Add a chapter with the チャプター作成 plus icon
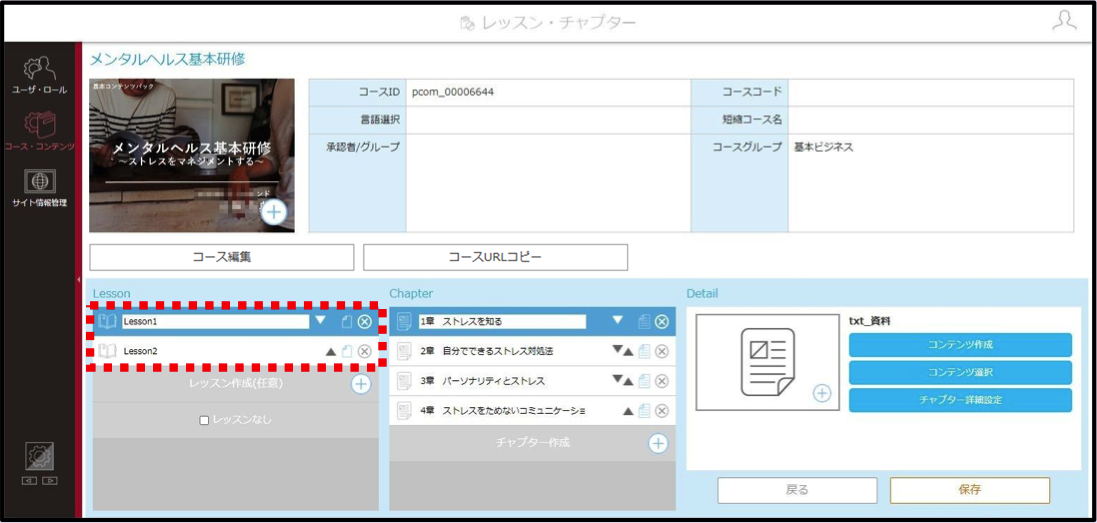The height and width of the screenshot is (523, 1097). [658, 443]
